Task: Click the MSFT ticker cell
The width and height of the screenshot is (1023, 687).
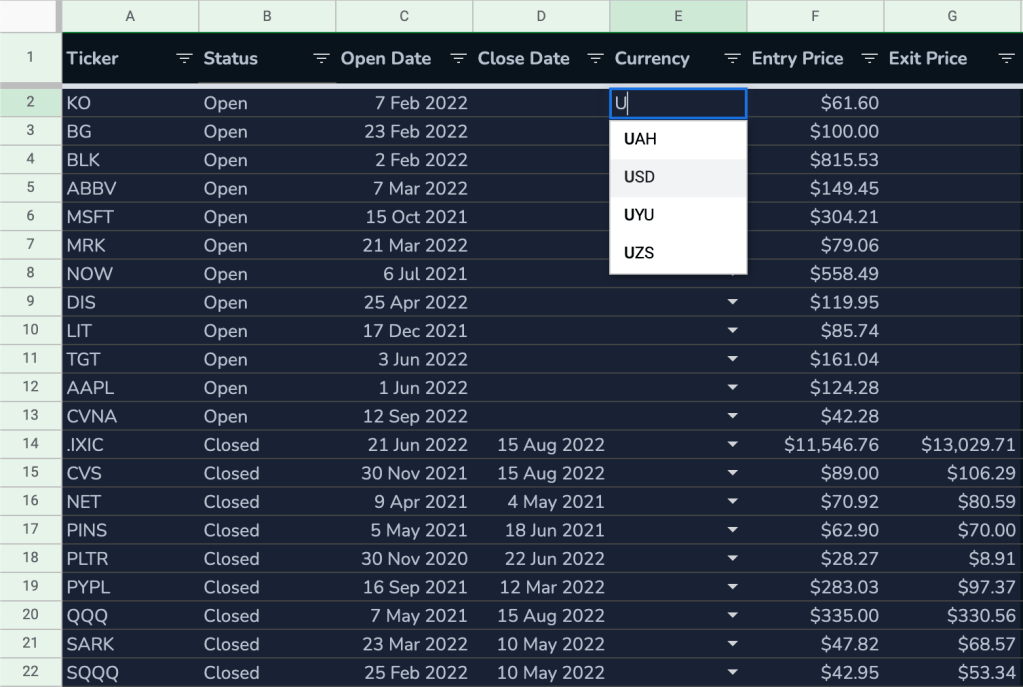Action: pos(130,217)
